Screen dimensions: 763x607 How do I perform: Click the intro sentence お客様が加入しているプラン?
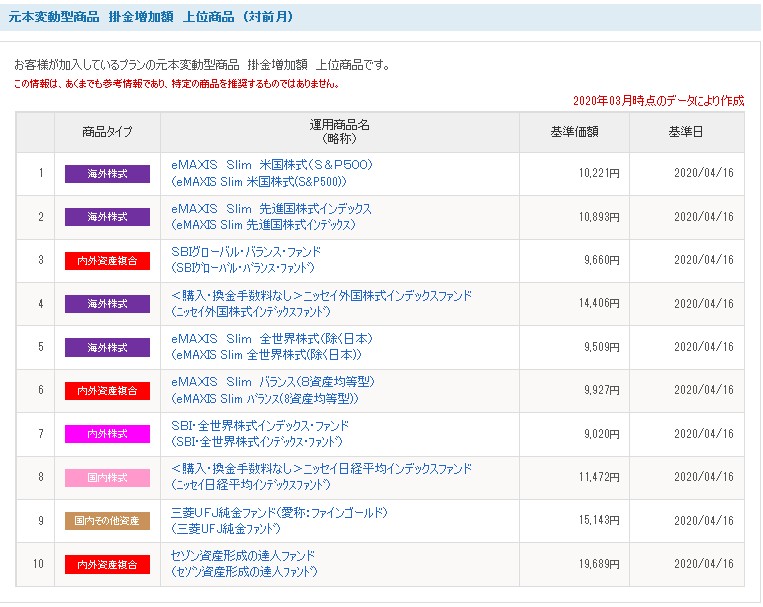point(202,65)
